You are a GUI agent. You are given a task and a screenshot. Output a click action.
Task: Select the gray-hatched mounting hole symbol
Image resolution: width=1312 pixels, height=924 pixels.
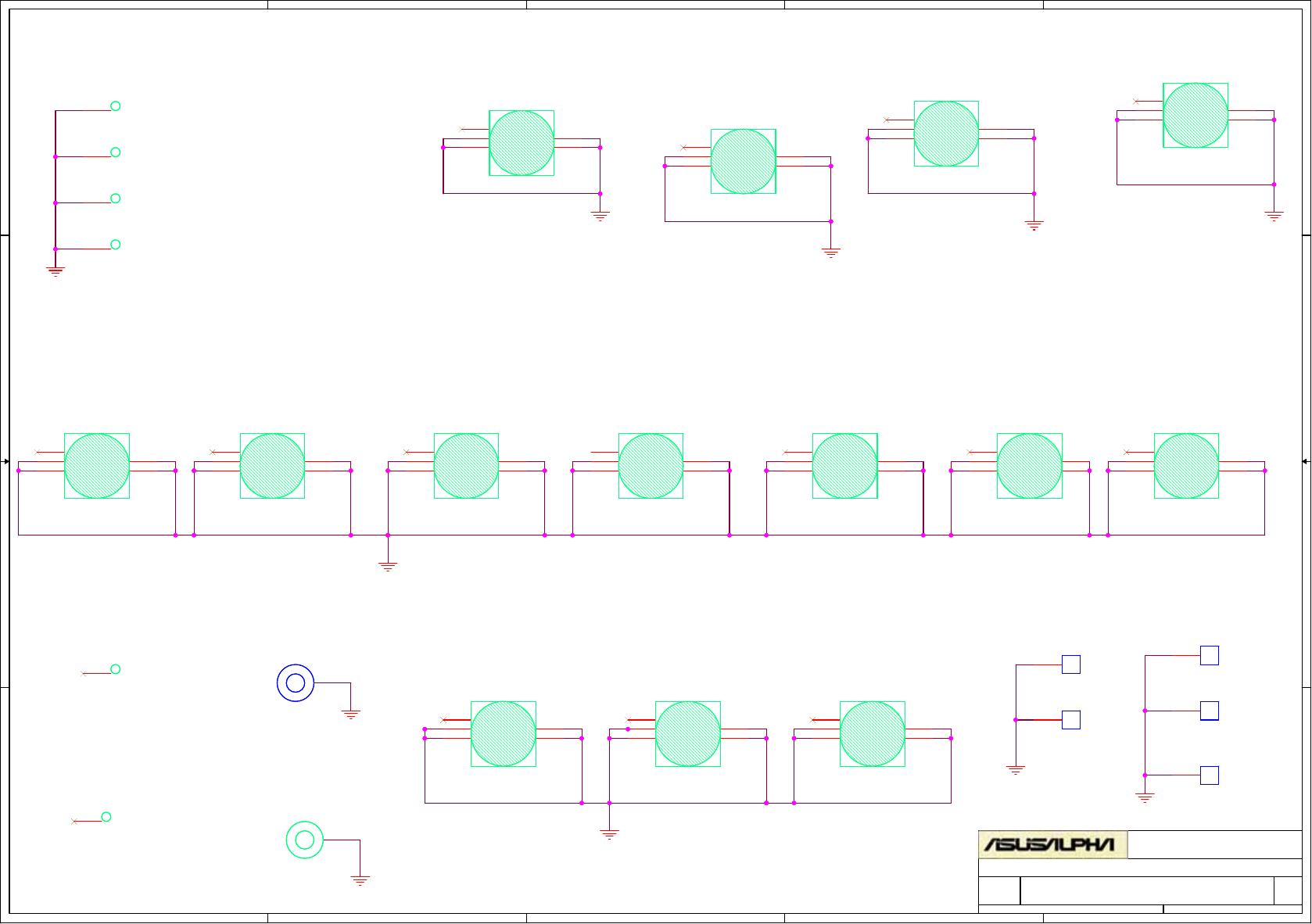743,161
